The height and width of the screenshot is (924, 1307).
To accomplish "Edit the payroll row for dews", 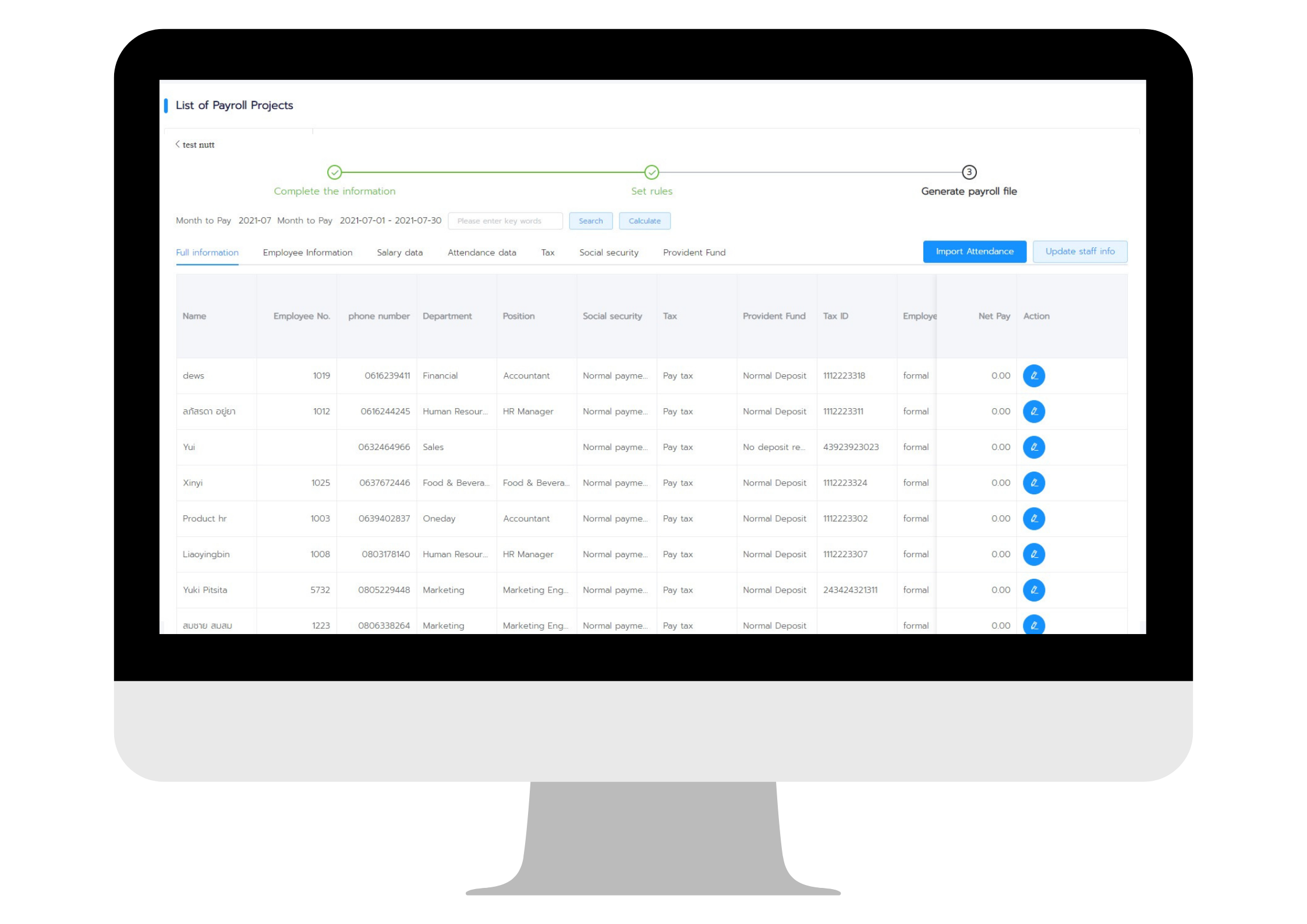I will (x=1035, y=376).
